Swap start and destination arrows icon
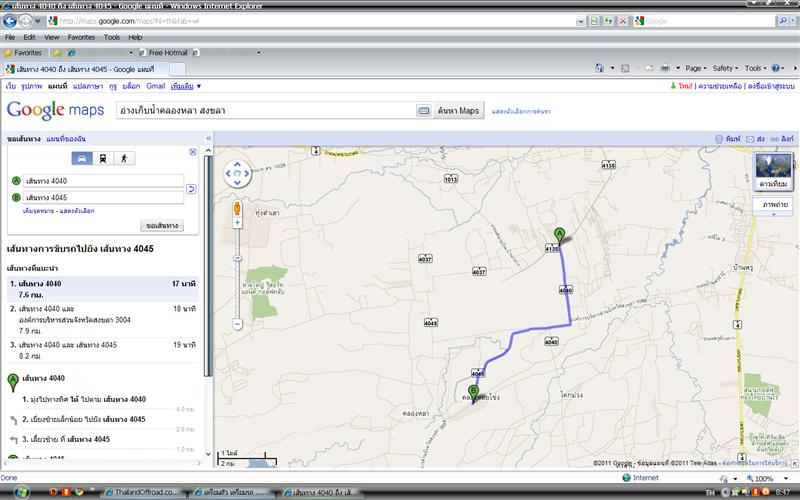The image size is (800, 500). [191, 189]
